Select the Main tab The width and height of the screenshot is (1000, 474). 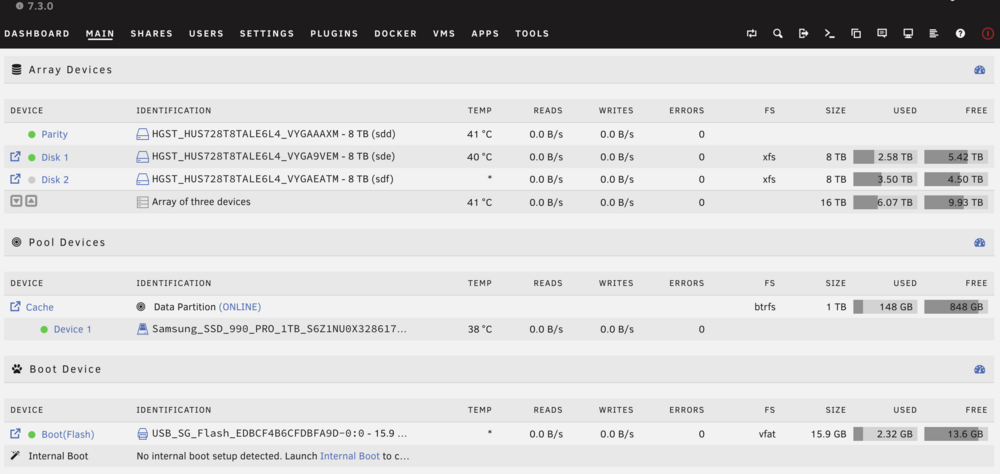point(100,34)
